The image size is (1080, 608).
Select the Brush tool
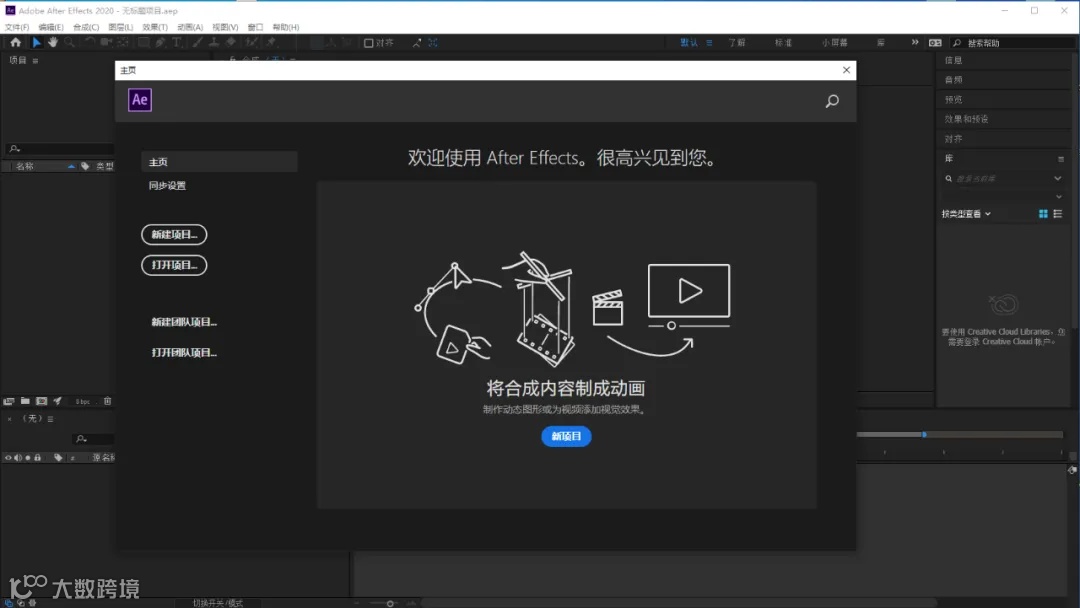tap(198, 42)
